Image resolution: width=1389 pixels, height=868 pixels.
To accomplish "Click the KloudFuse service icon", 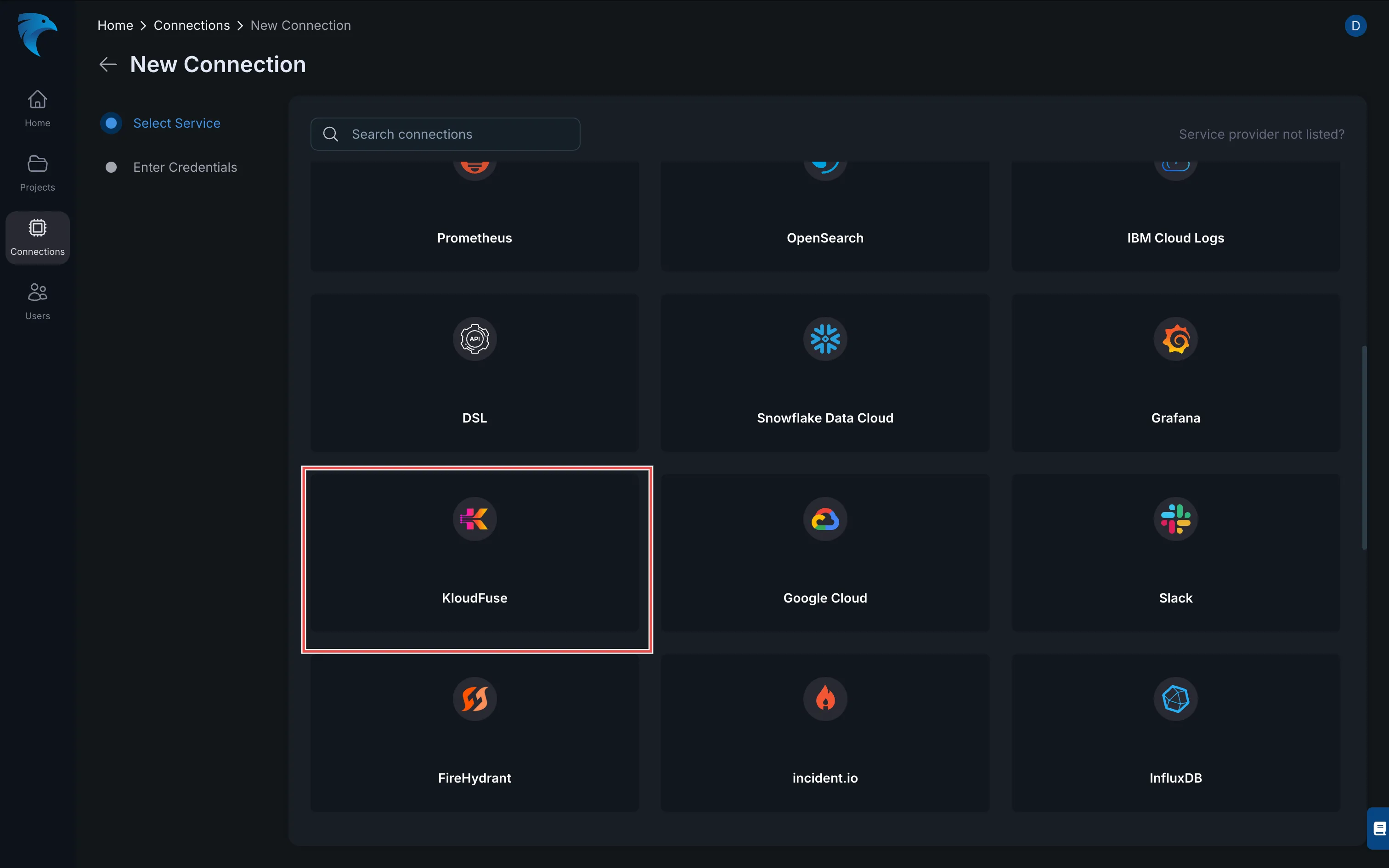I will click(x=474, y=519).
